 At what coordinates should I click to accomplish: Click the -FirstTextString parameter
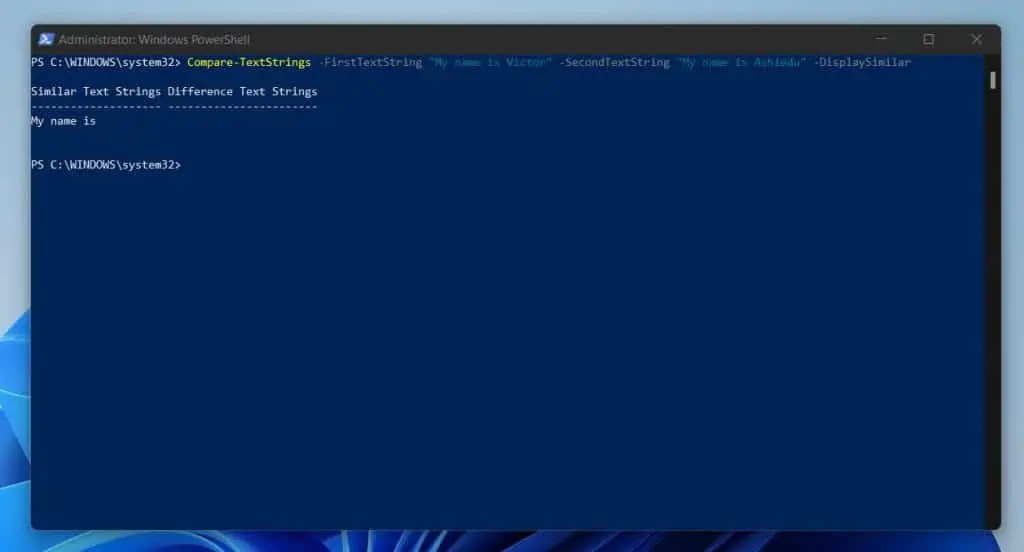[370, 62]
